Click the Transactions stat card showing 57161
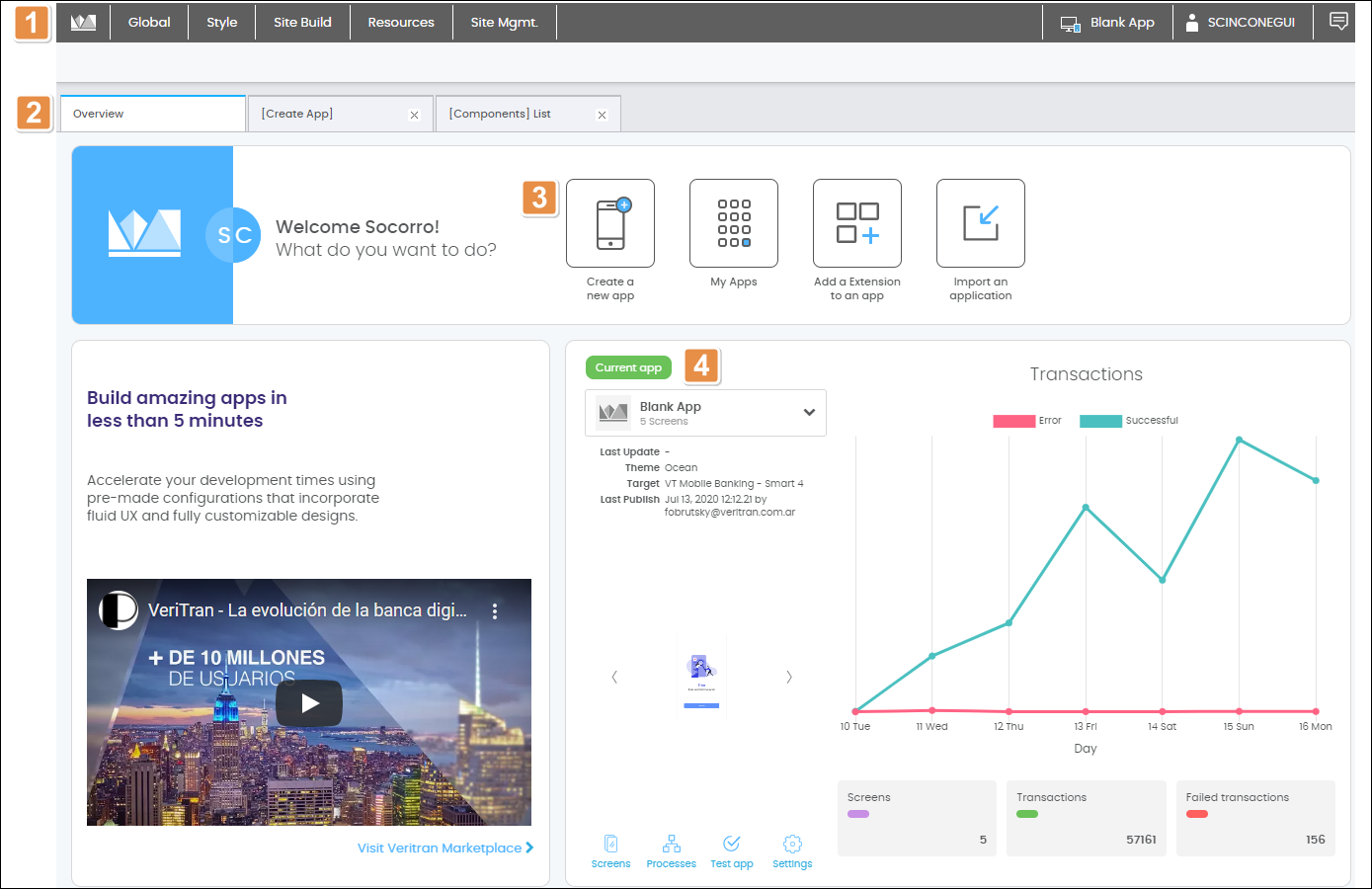The height and width of the screenshot is (889, 1372). coord(1087,819)
